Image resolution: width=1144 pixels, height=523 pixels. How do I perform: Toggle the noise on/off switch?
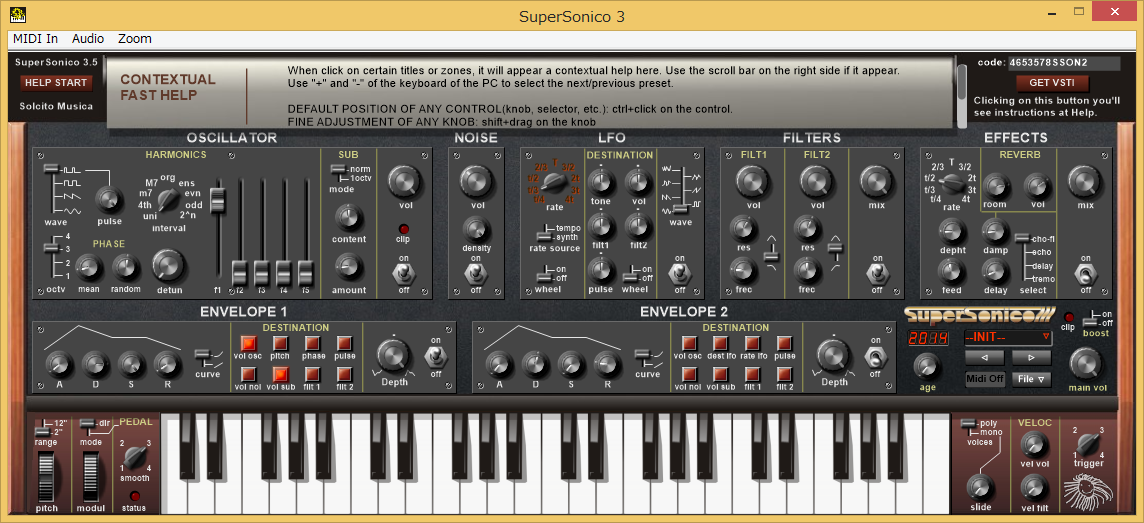[476, 274]
